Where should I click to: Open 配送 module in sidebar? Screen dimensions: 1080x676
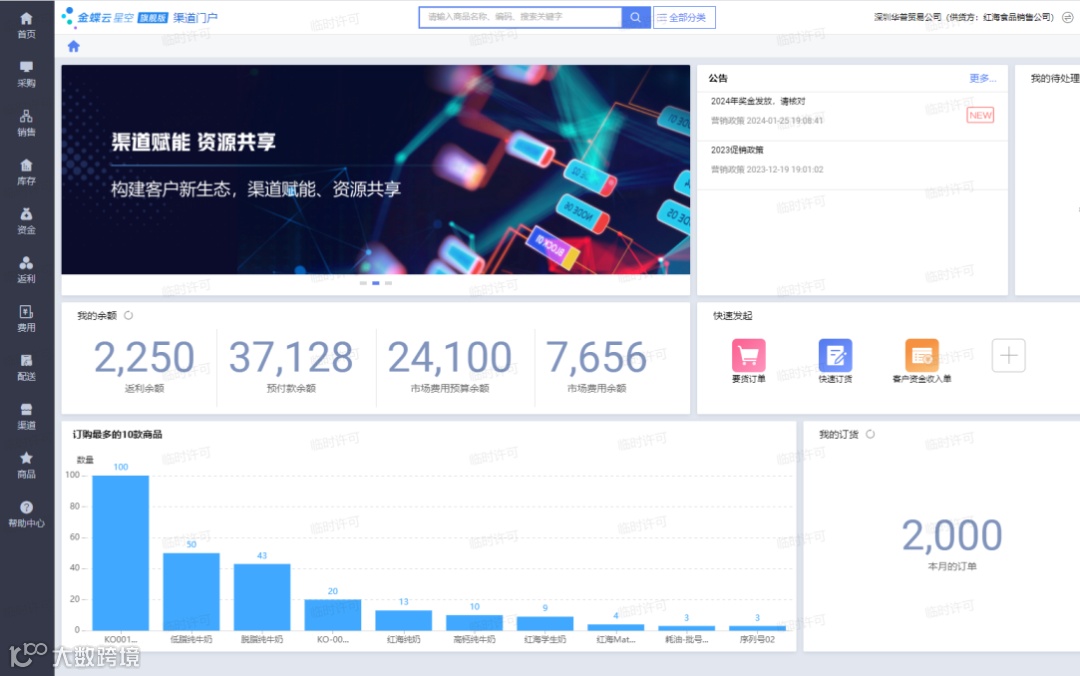(26, 367)
